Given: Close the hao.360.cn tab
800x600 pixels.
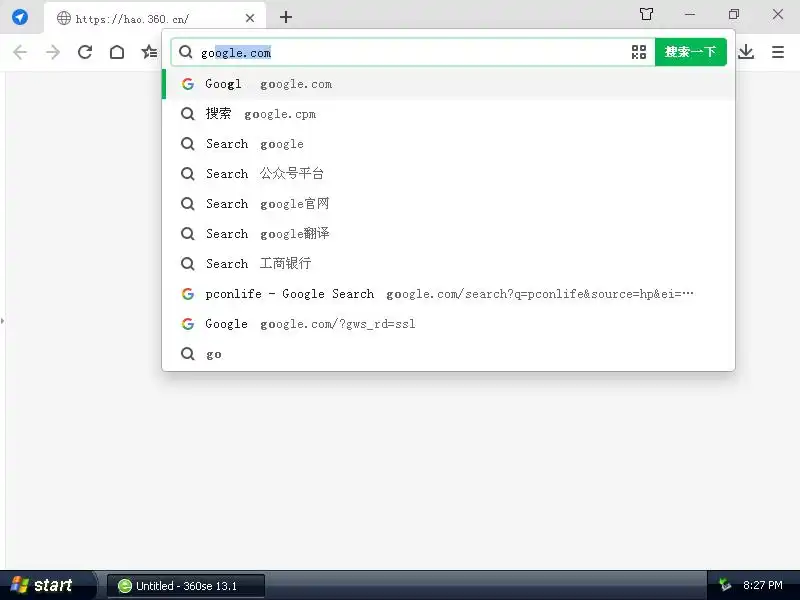Looking at the screenshot, I should 249,18.
